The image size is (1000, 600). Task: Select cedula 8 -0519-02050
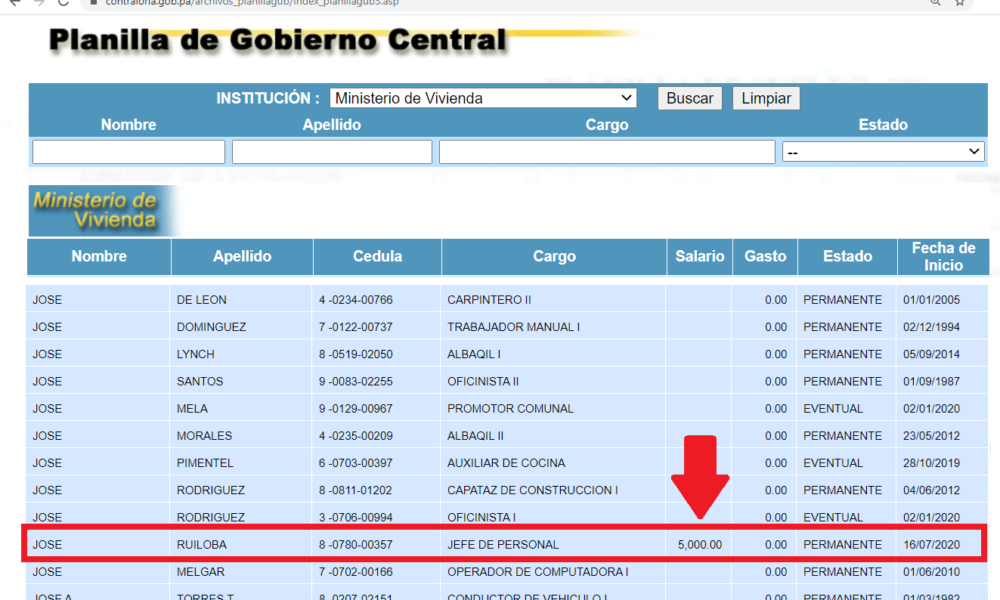356,355
